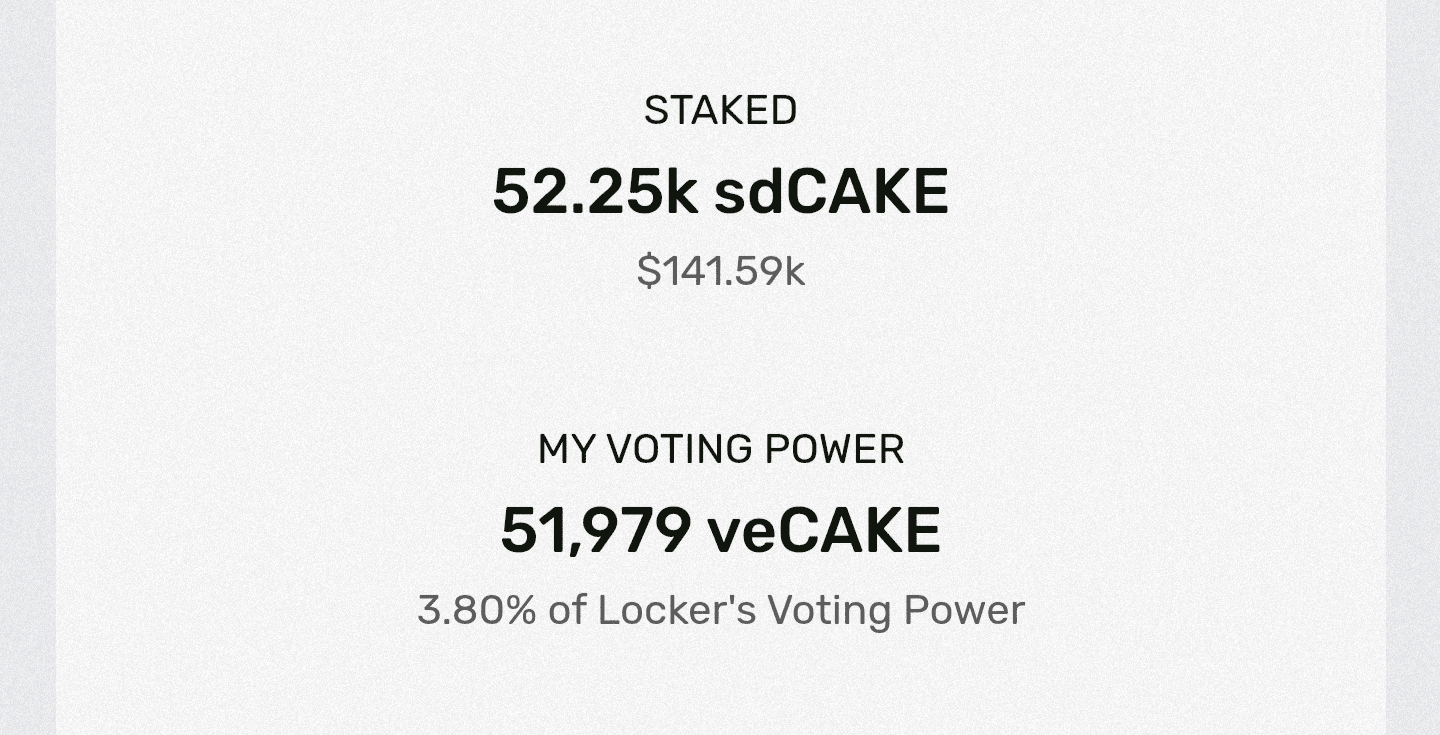Select the 52.25k sdCAKE staked amount

pos(720,192)
